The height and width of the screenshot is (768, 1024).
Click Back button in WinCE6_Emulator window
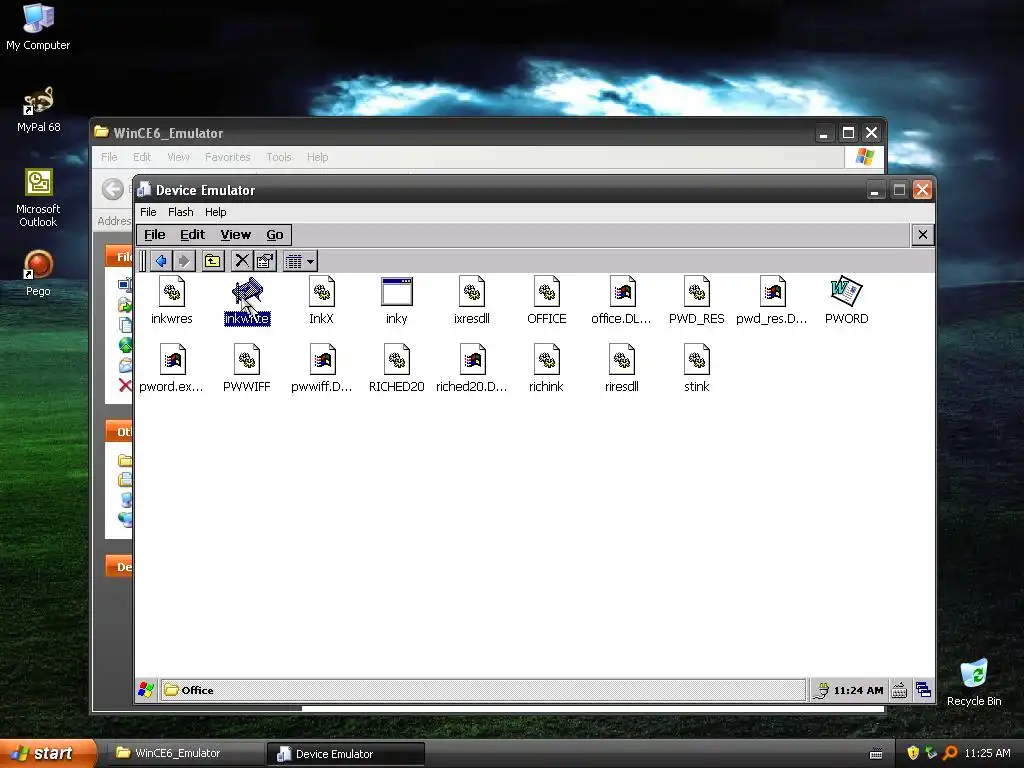coord(112,189)
